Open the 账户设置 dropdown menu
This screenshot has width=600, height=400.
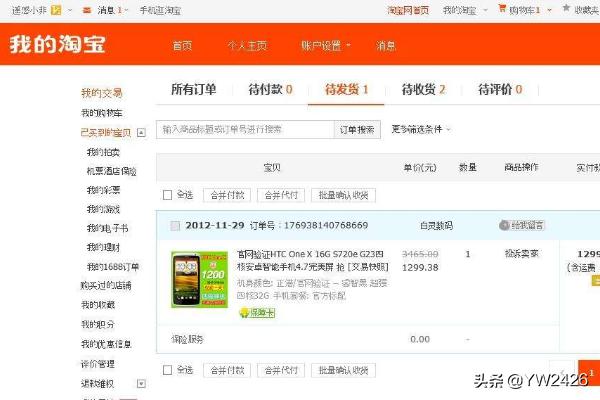[x=325, y=46]
